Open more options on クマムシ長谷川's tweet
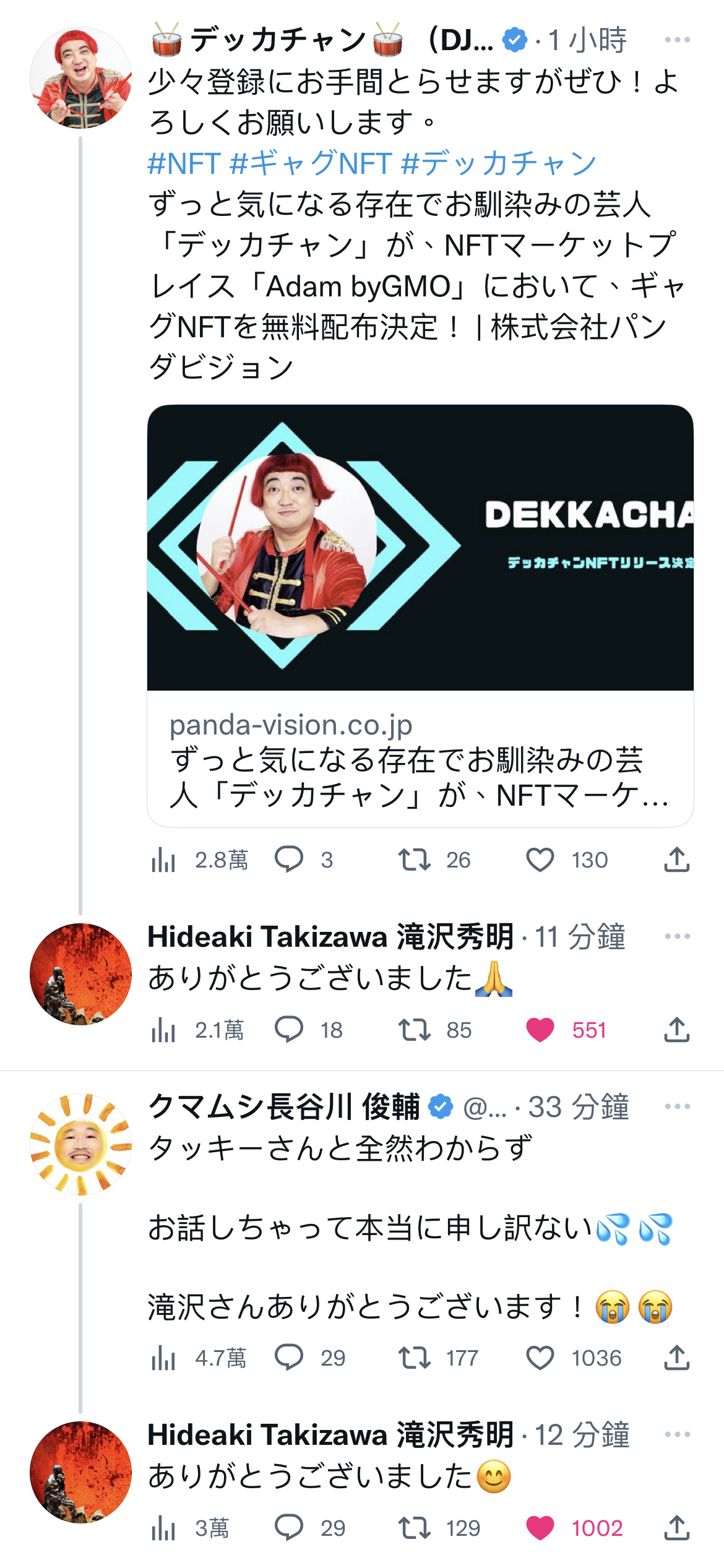Viewport: 724px width, 1568px height. coord(677,1106)
